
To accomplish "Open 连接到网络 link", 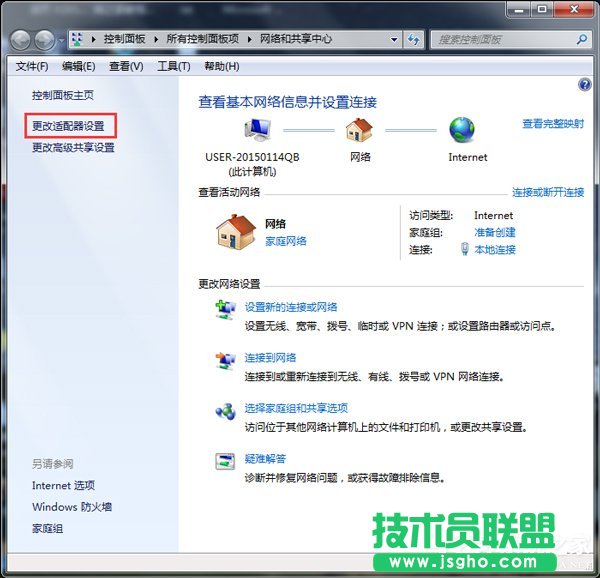I will [270, 358].
